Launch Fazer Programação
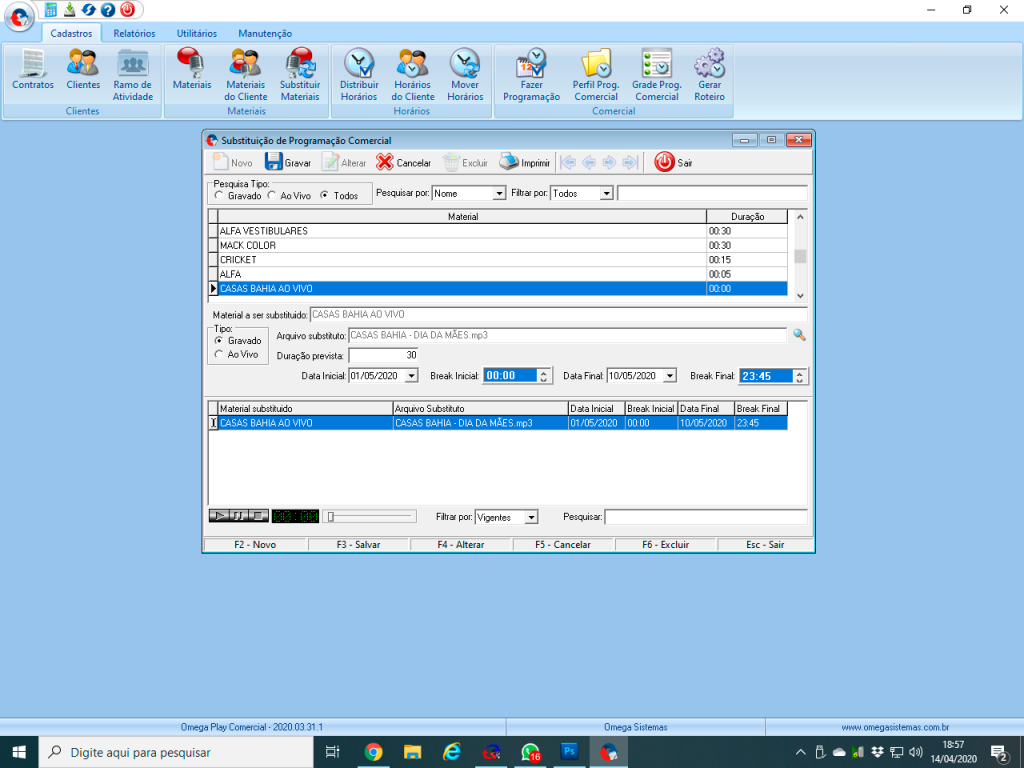This screenshot has width=1024, height=768. pyautogui.click(x=531, y=66)
